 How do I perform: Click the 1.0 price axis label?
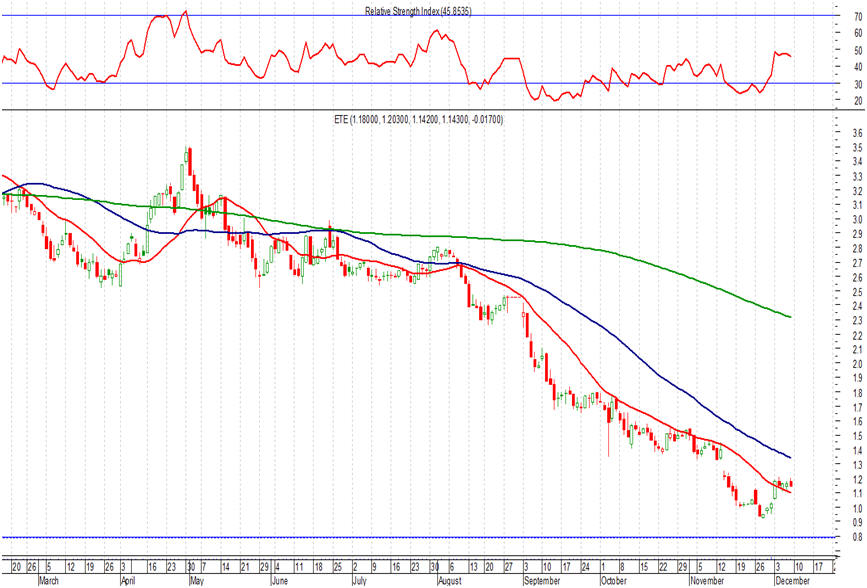pos(858,509)
